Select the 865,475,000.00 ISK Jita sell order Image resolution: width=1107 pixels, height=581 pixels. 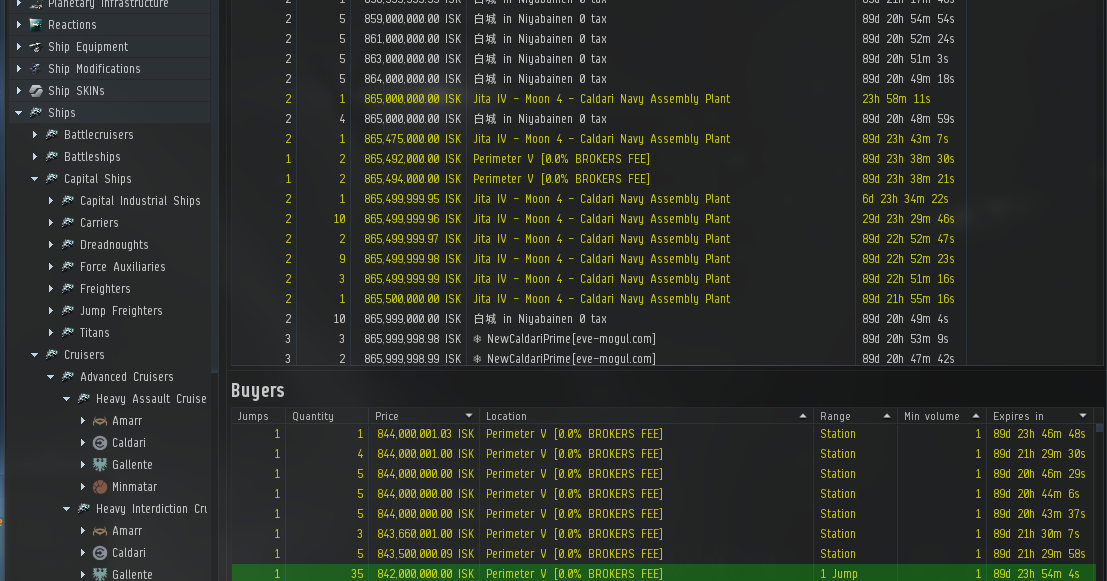597,139
